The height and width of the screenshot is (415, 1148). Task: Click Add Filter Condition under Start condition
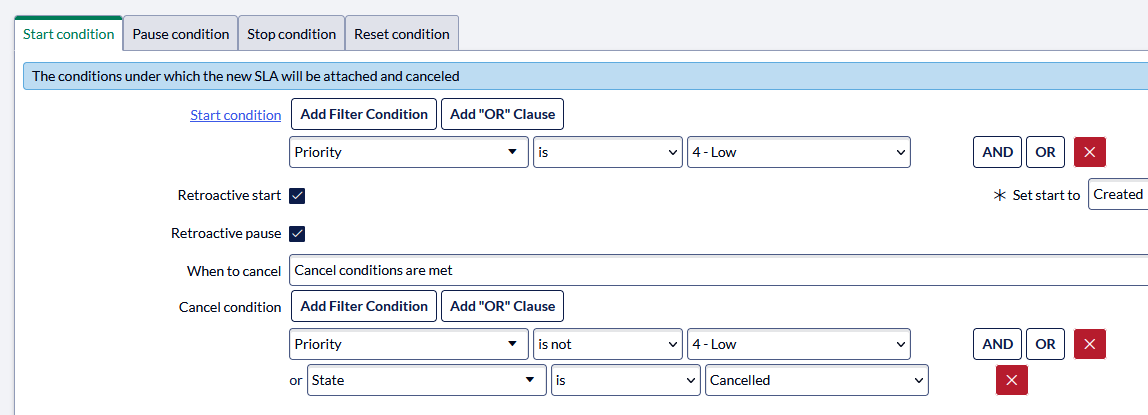(x=364, y=114)
